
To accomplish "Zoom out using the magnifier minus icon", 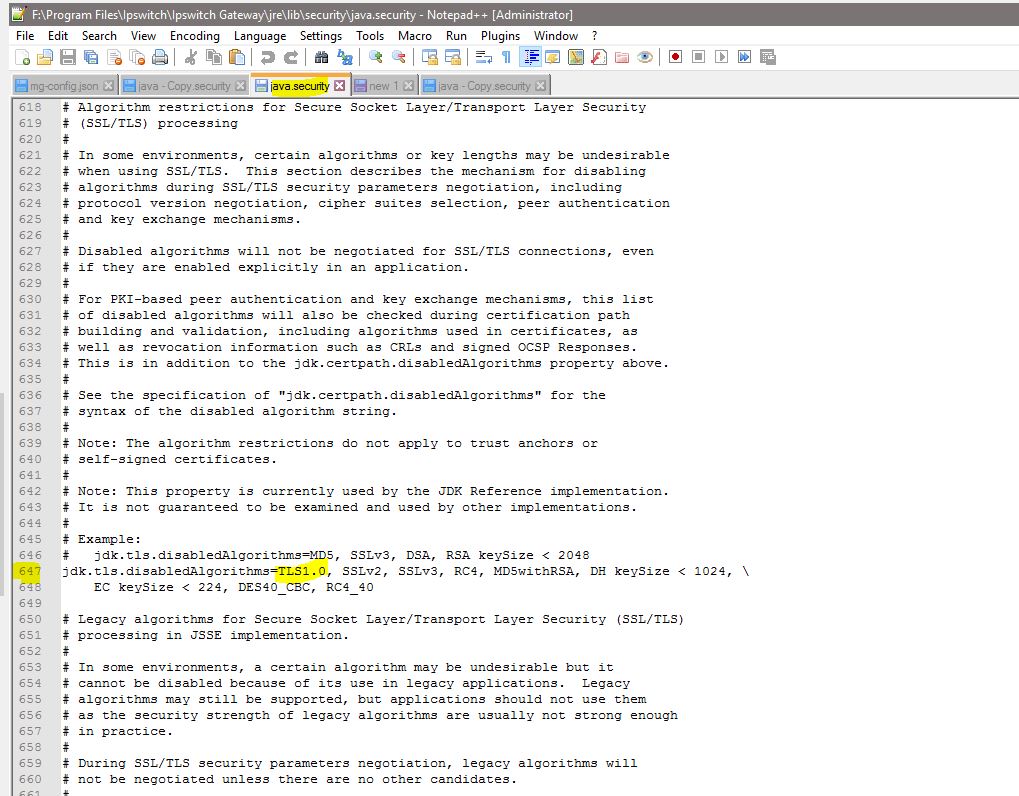I will 398,57.
